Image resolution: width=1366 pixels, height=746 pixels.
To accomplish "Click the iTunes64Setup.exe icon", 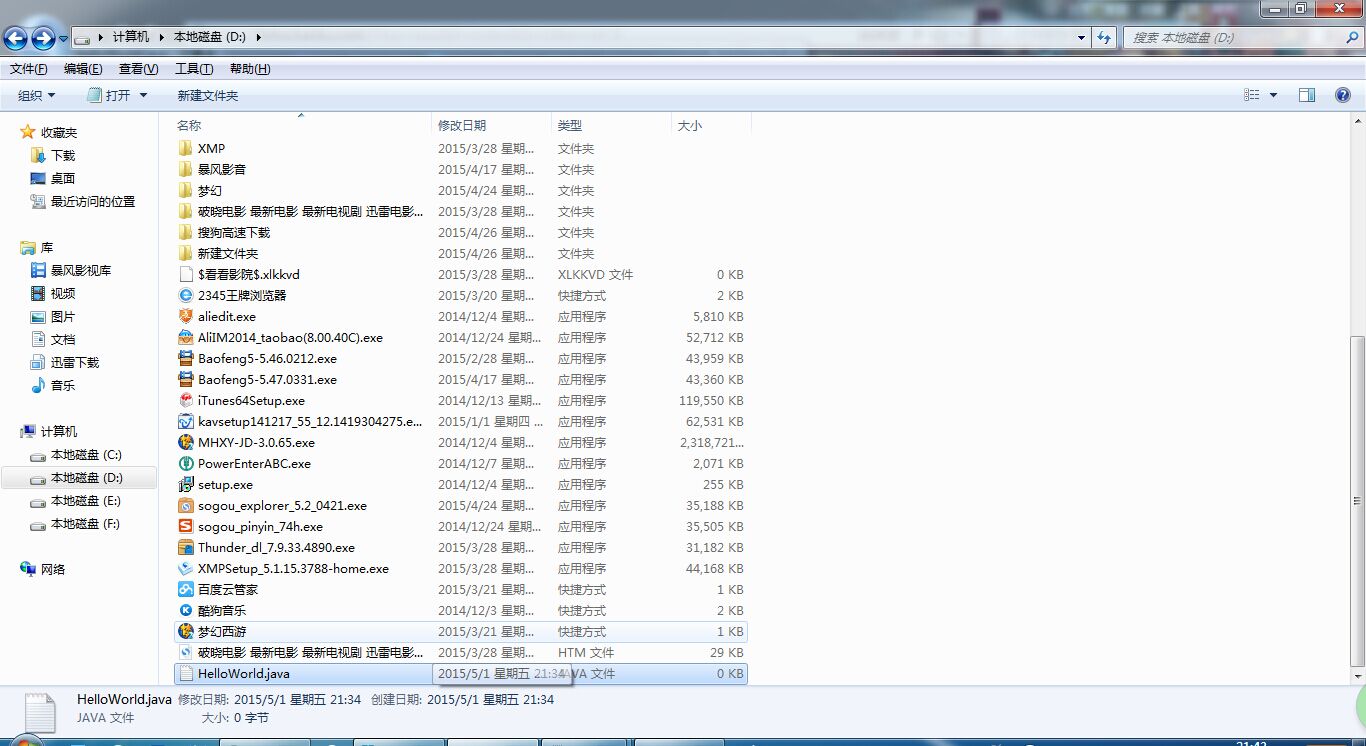I will coord(185,401).
